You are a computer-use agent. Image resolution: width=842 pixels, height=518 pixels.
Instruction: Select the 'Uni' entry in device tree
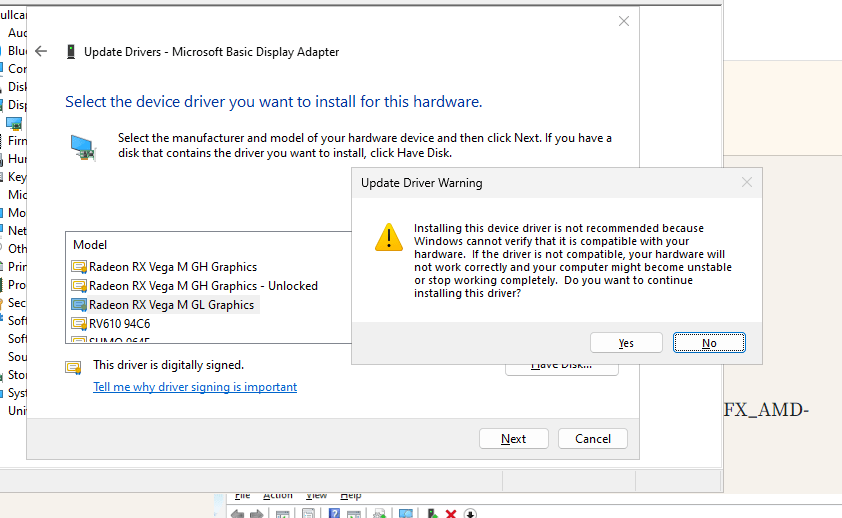pyautogui.click(x=17, y=411)
